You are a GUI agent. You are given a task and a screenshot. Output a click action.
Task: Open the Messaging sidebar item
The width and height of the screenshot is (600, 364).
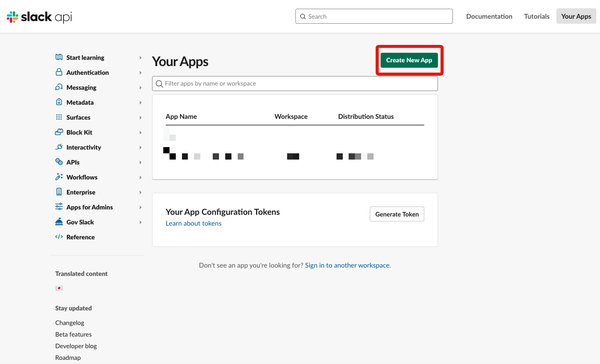tap(81, 87)
